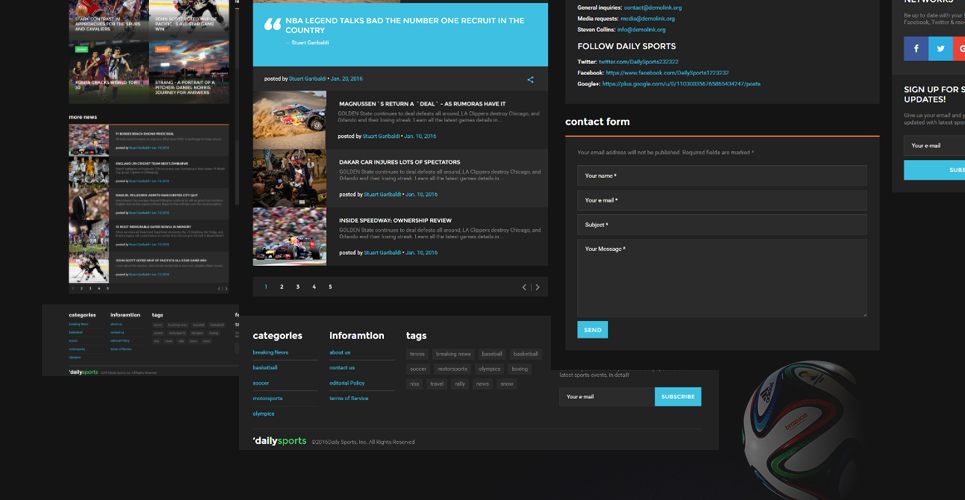Select the baseball tag in the large footer

pos(492,354)
